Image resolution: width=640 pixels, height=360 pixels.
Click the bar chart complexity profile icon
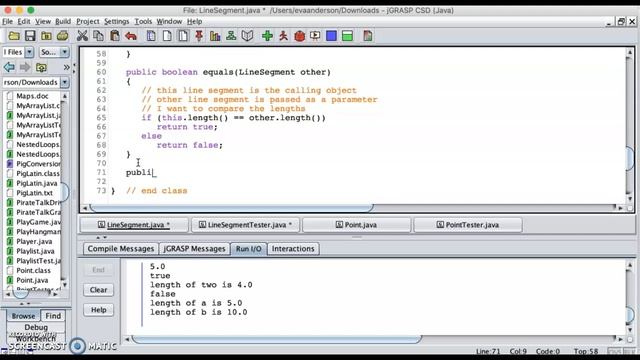(215, 36)
